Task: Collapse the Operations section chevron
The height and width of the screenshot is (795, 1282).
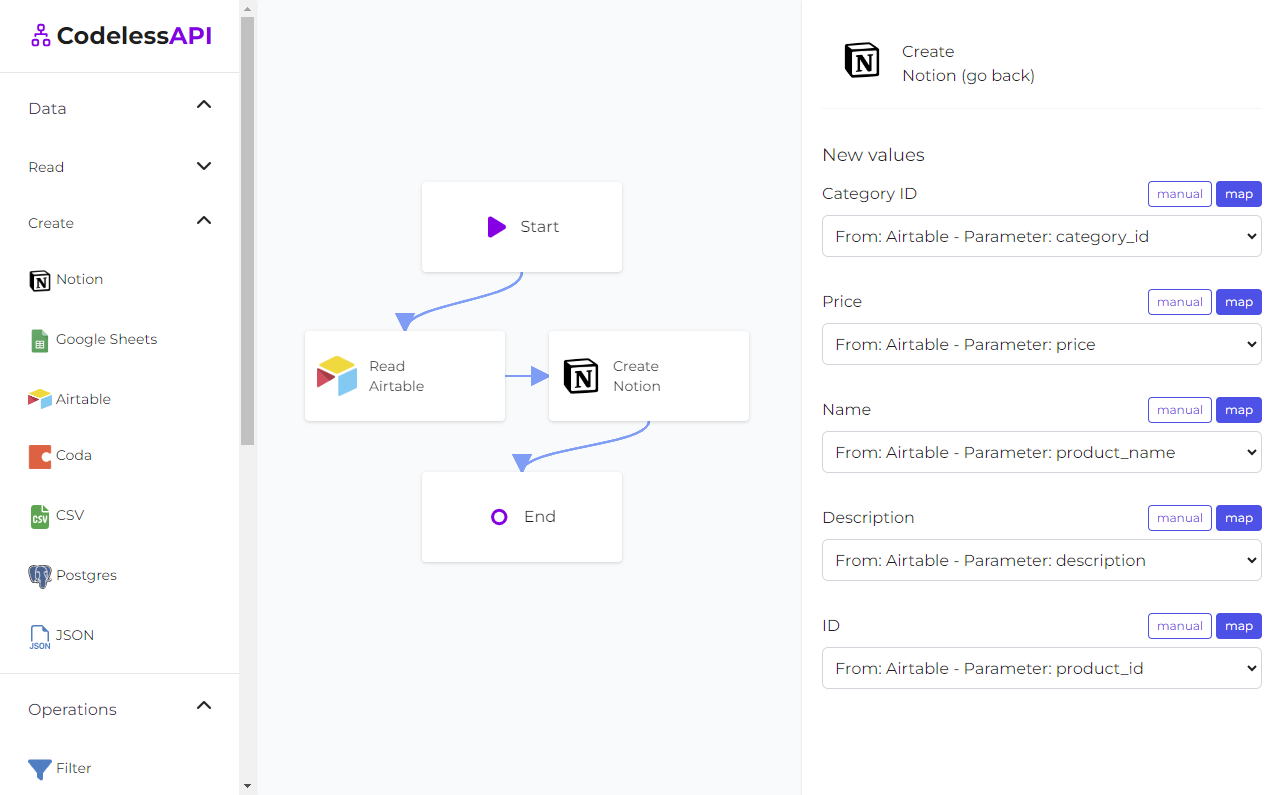Action: [x=204, y=705]
